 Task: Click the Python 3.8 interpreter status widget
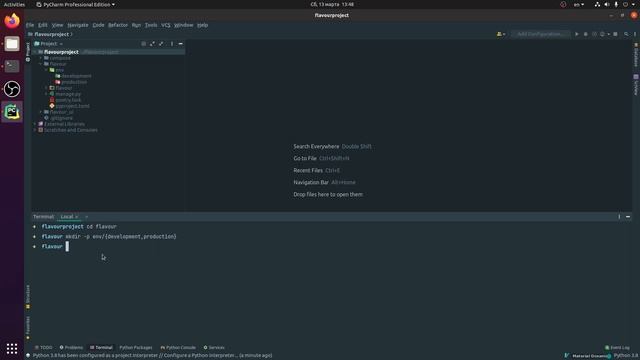coord(626,356)
